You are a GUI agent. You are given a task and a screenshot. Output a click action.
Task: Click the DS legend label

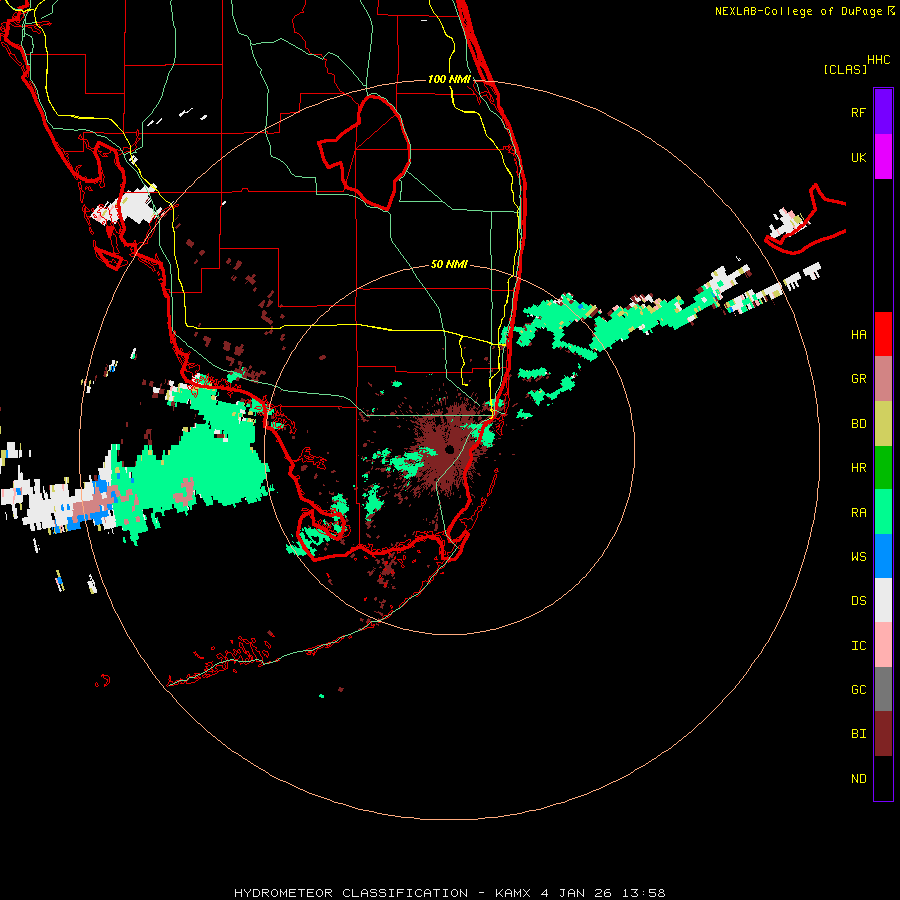pos(858,601)
